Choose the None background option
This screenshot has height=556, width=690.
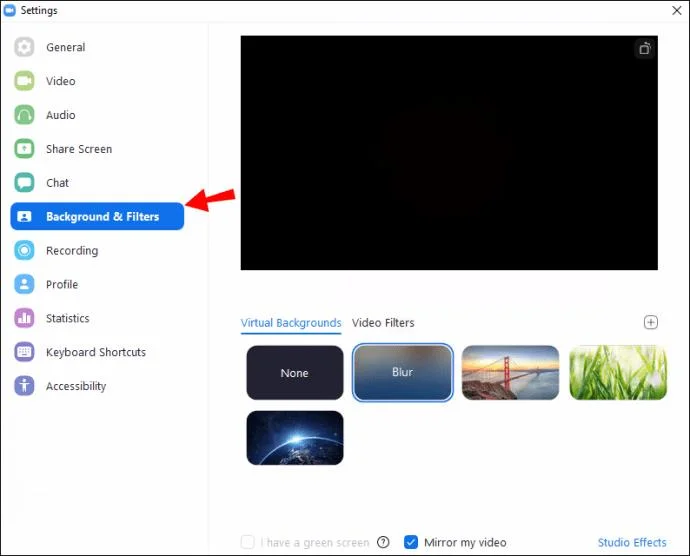click(x=295, y=372)
